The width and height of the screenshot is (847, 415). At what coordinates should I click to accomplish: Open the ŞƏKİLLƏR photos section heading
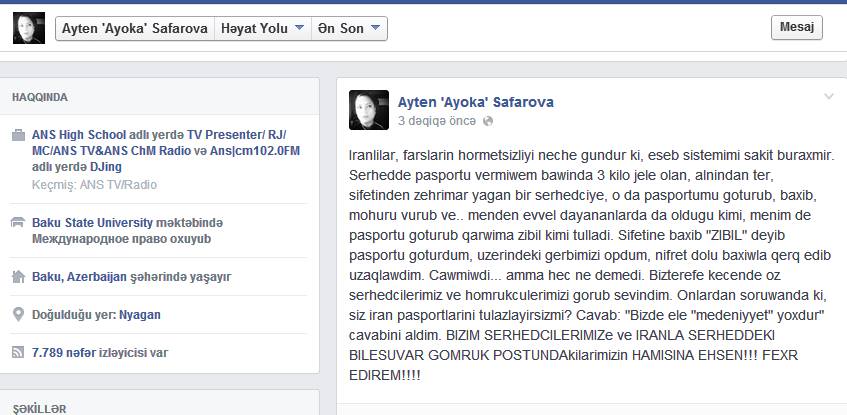[x=39, y=409]
